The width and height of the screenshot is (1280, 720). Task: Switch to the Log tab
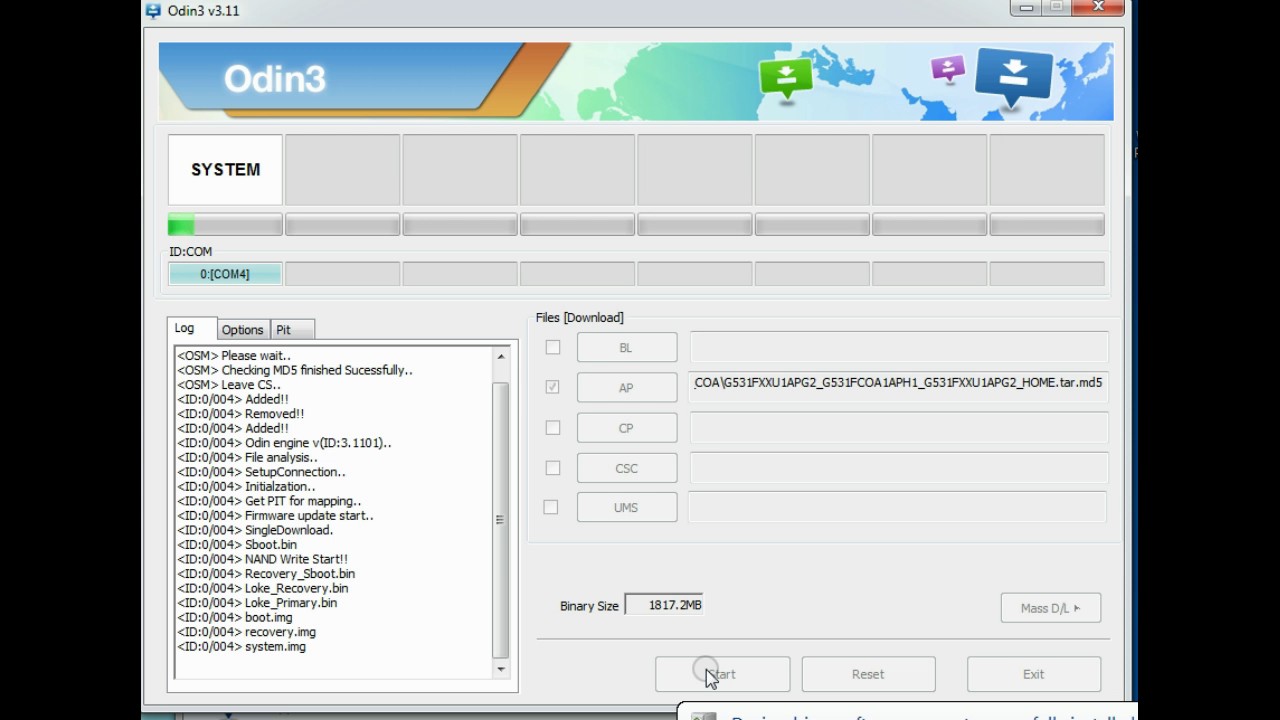tap(192, 328)
